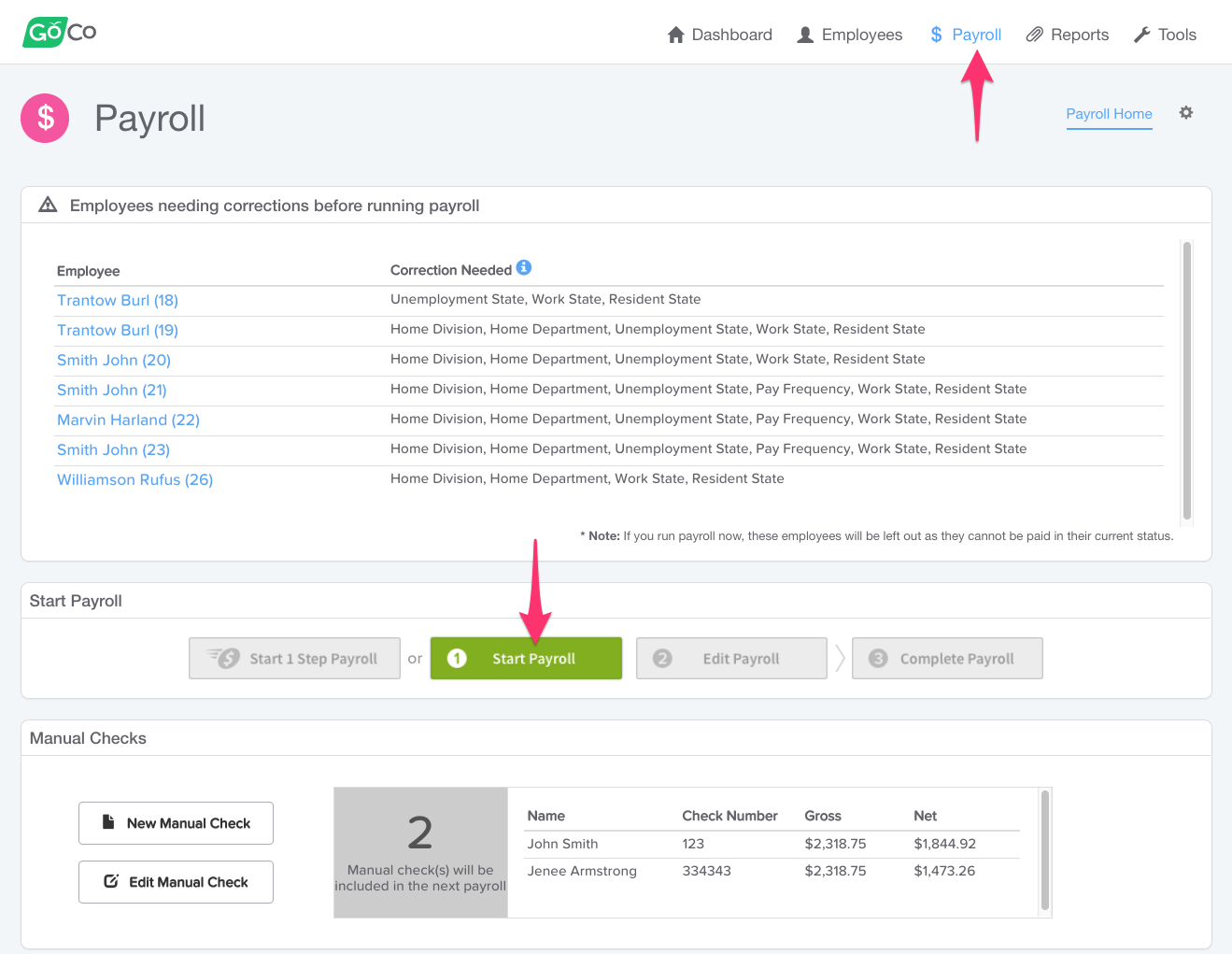Click the Start 1 Step Payroll button

tap(294, 658)
